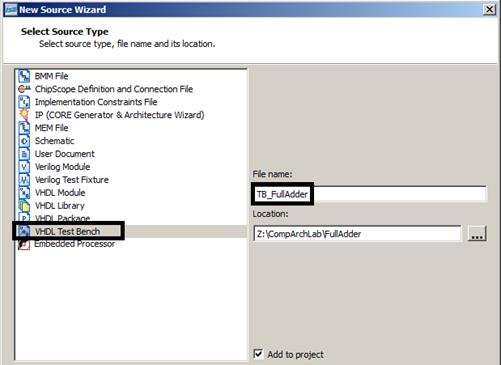Click the Implementation Constraints File icon
This screenshot has height=365, width=501.
click(x=24, y=102)
